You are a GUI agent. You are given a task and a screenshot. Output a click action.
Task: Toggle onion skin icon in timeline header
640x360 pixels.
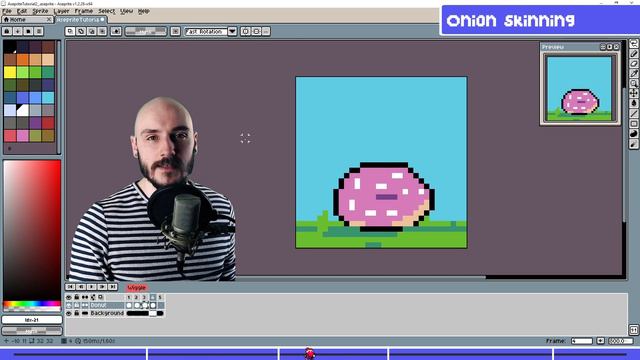tap(101, 297)
